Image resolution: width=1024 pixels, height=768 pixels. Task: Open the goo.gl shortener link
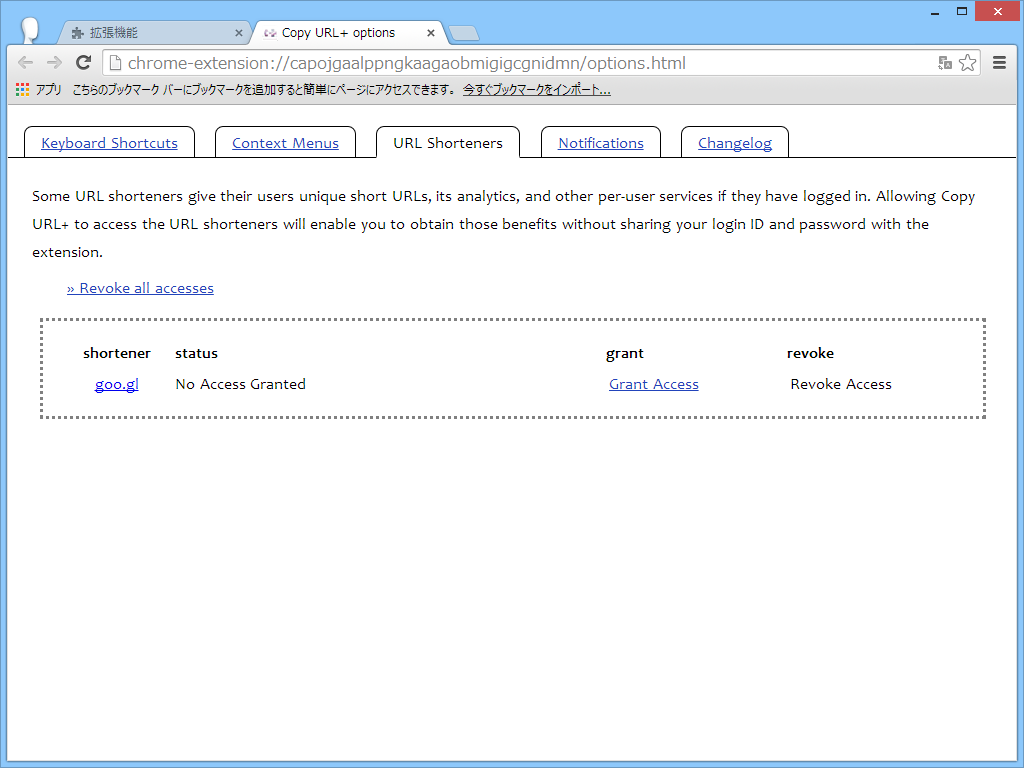point(117,384)
